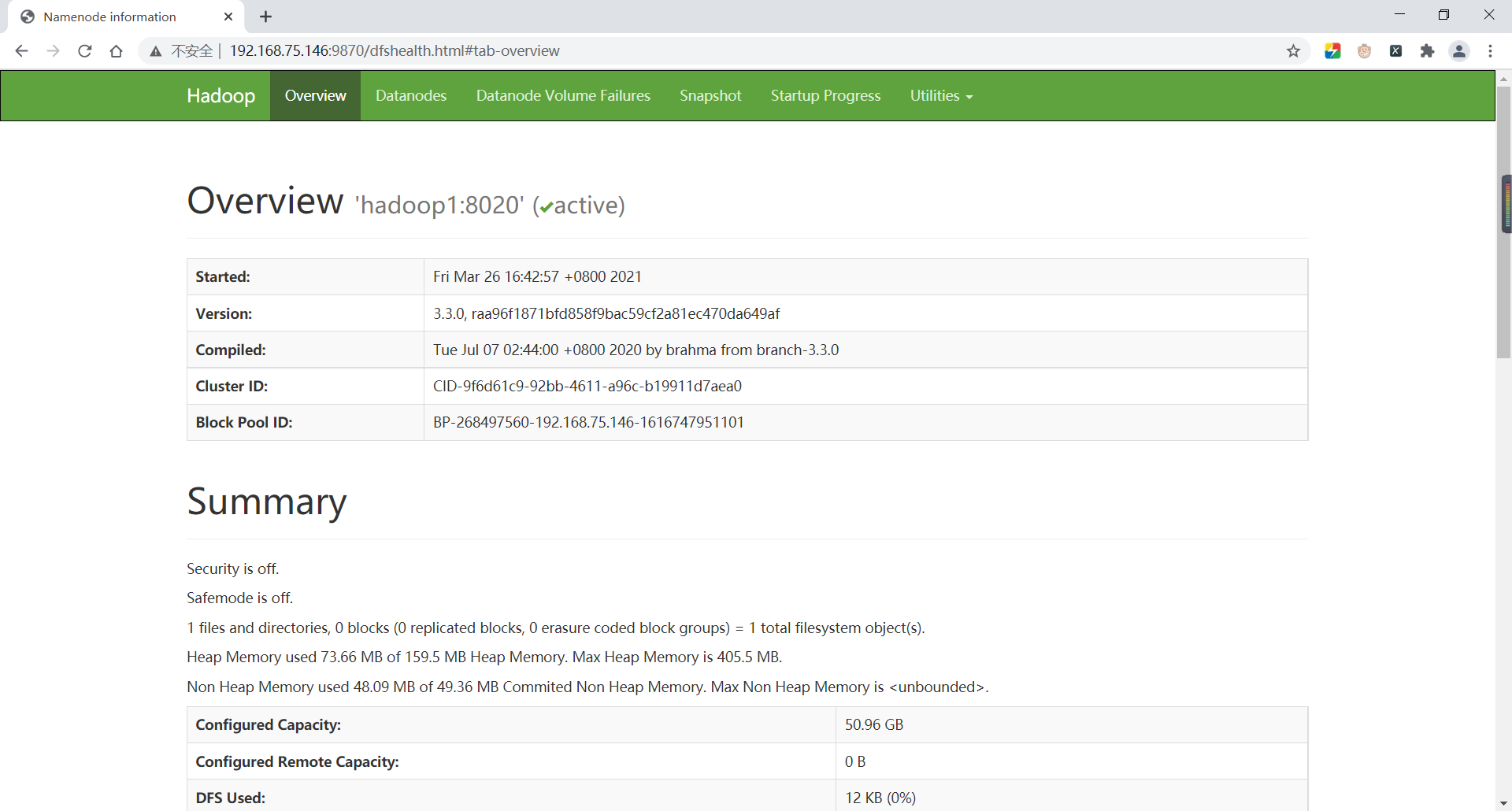Image resolution: width=1512 pixels, height=811 pixels.
Task: Close the Namenode information tab
Action: pyautogui.click(x=228, y=17)
